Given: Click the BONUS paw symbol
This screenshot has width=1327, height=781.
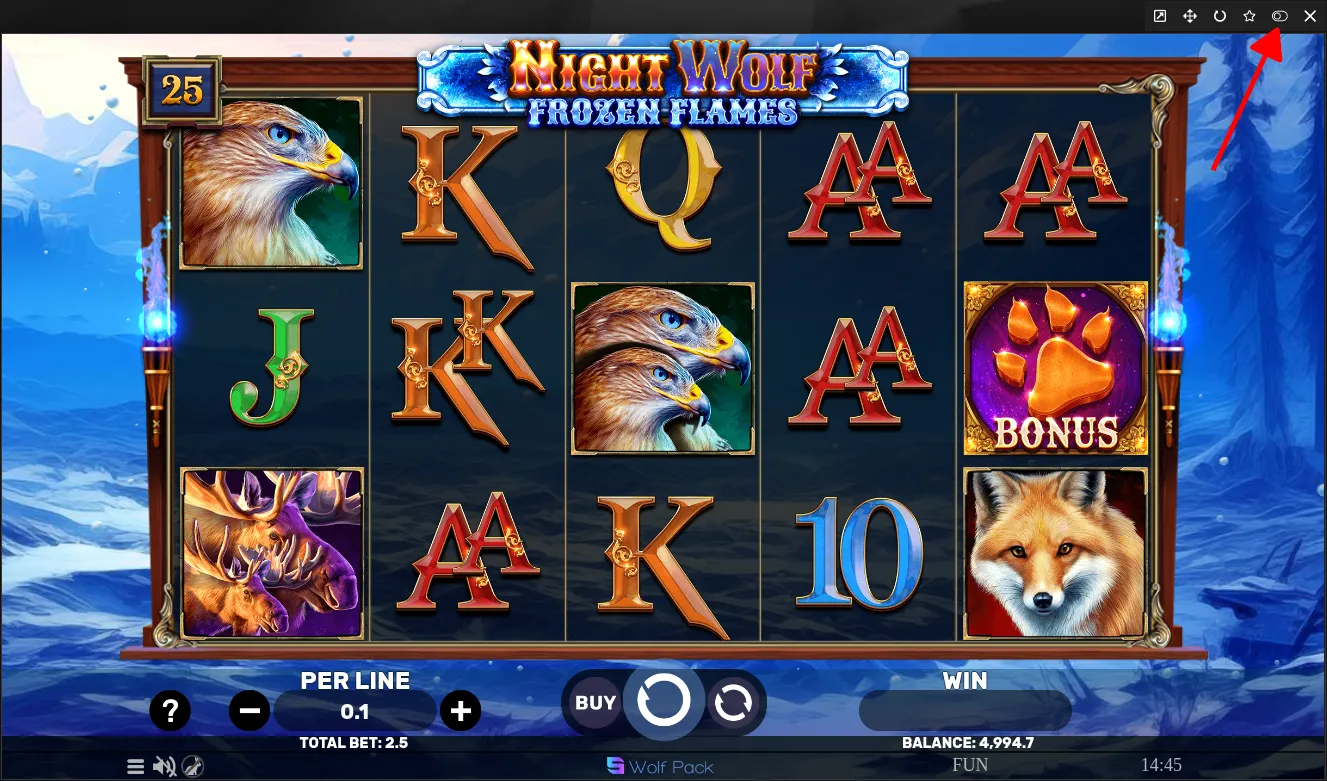Looking at the screenshot, I should pyautogui.click(x=1055, y=368).
